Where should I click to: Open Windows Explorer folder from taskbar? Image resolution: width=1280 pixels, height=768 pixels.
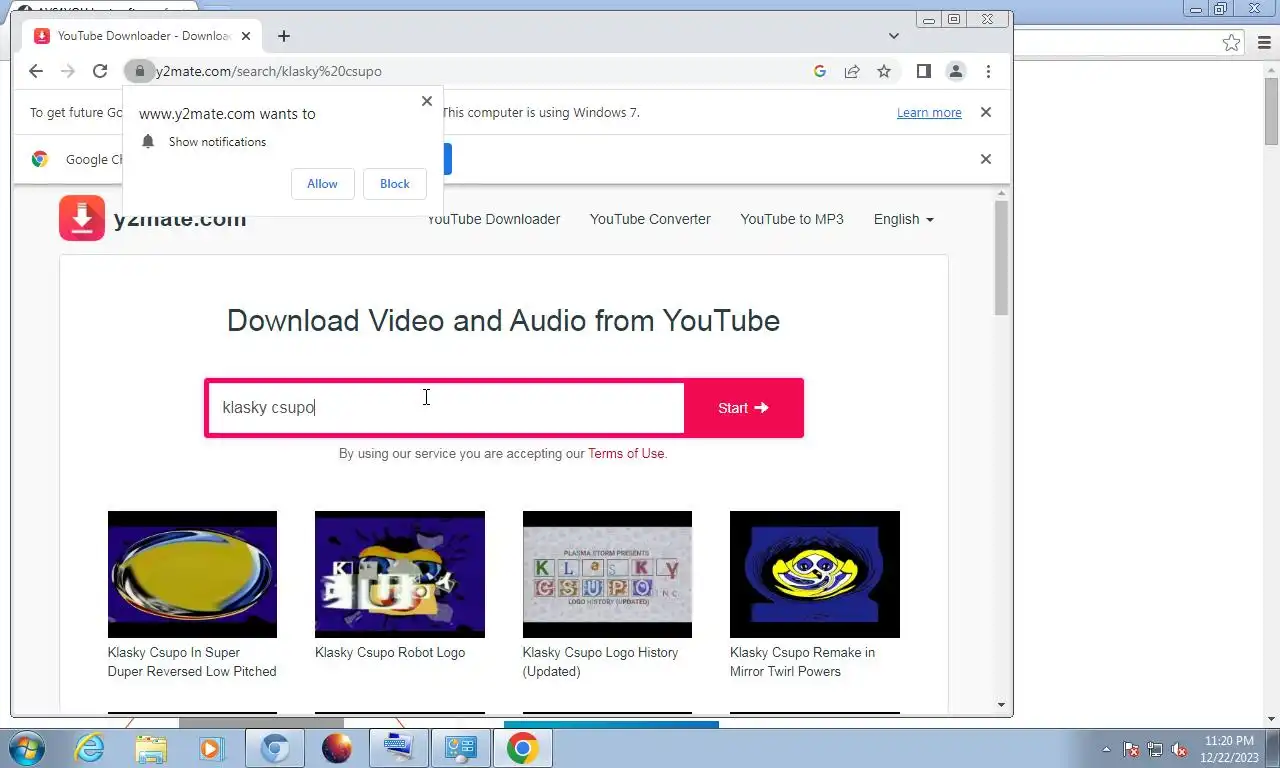151,748
